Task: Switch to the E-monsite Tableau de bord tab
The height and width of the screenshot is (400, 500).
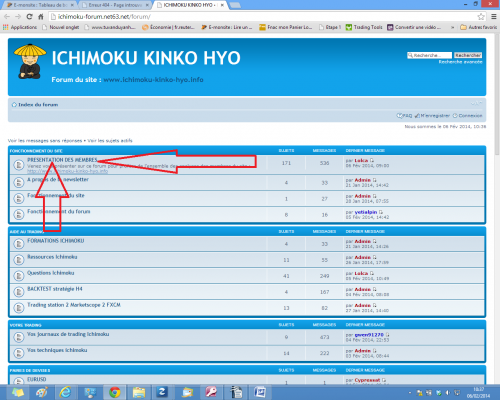Action: 41,5
